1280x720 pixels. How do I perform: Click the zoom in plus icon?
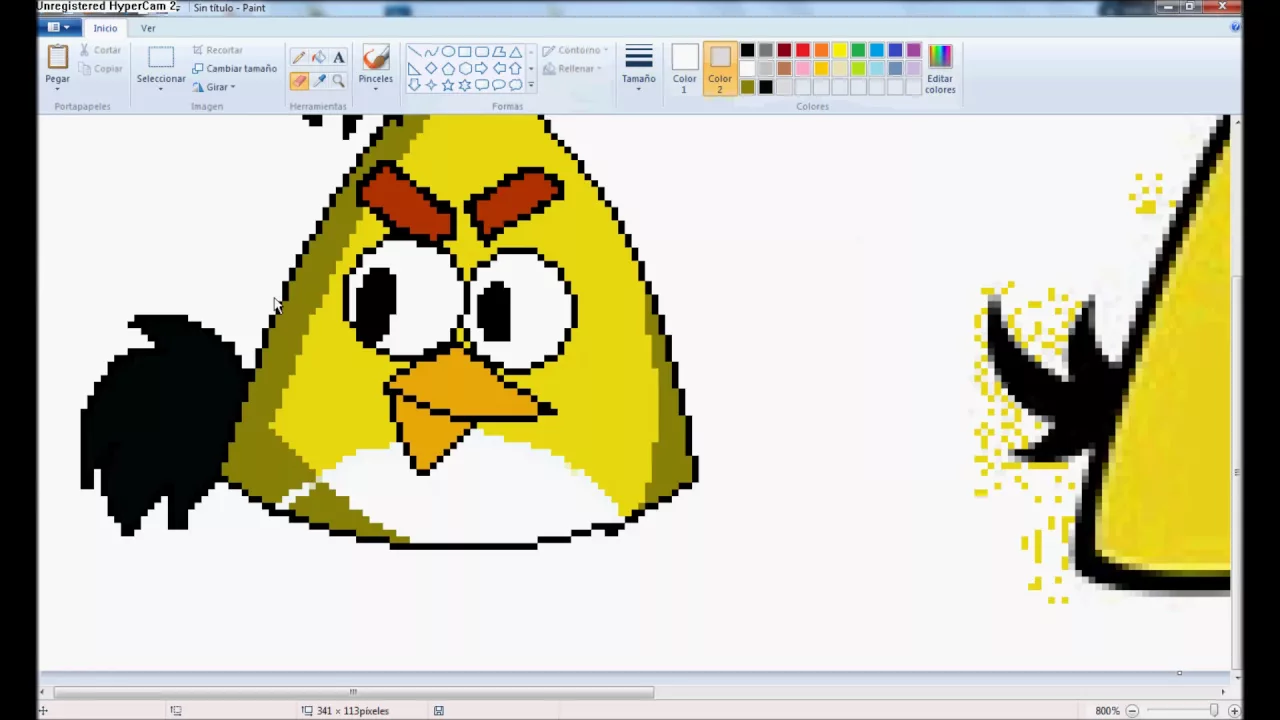click(1234, 711)
